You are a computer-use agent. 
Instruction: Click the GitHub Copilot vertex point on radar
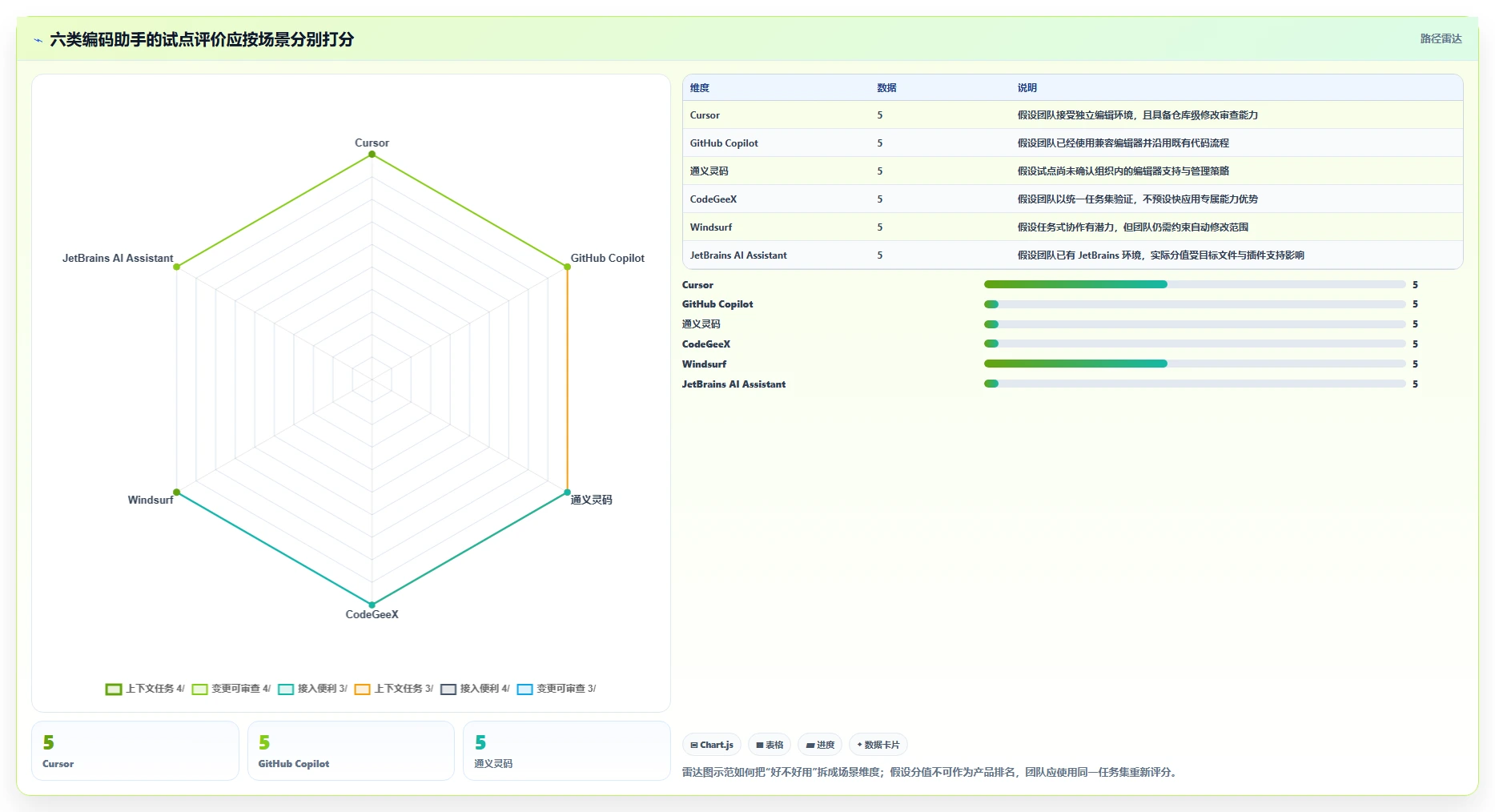(x=567, y=267)
